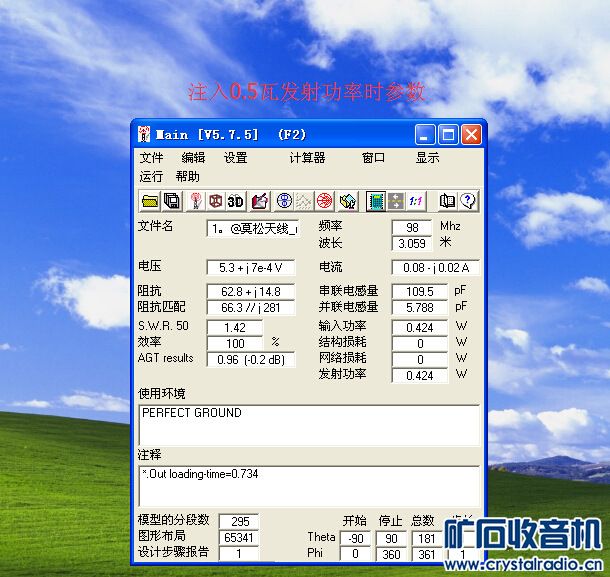The width and height of the screenshot is (610, 577).
Task: Open the question mark help icon
Action: [x=468, y=201]
